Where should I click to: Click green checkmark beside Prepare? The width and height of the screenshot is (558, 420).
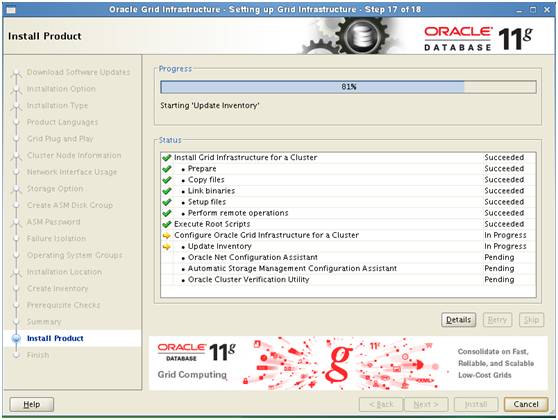[167, 169]
